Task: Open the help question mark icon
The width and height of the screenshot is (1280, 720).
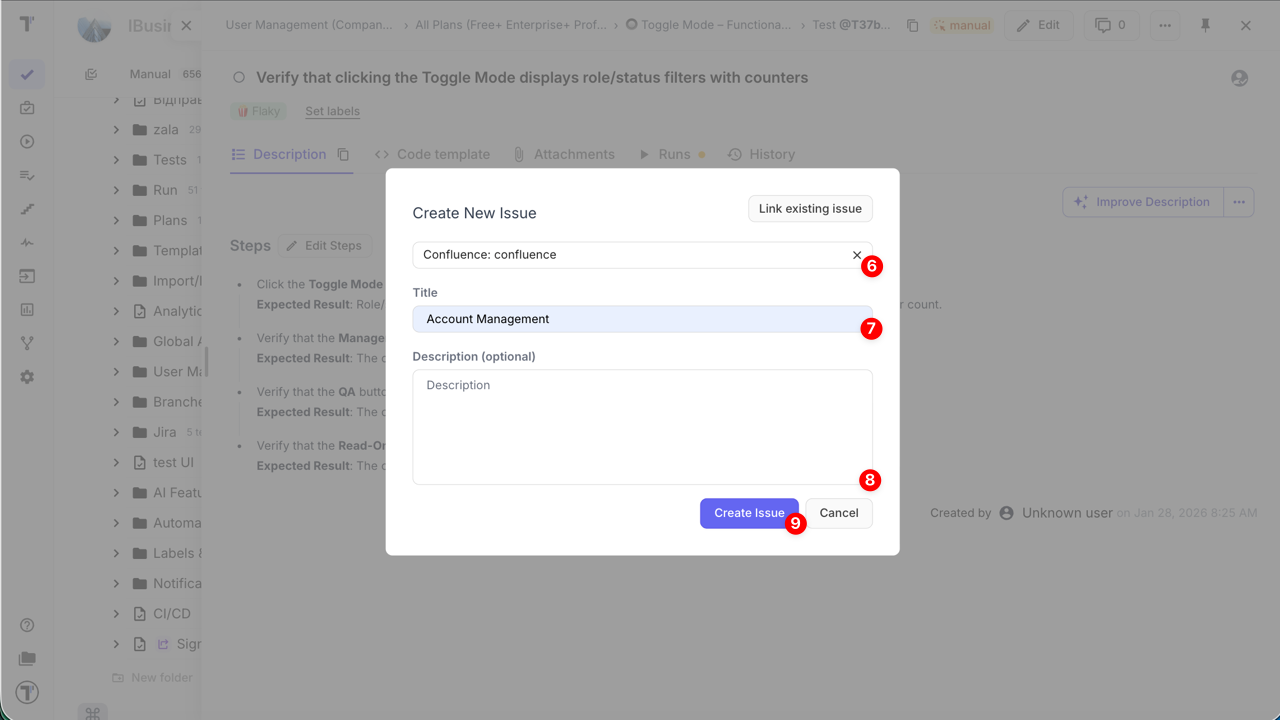Action: (x=27, y=625)
